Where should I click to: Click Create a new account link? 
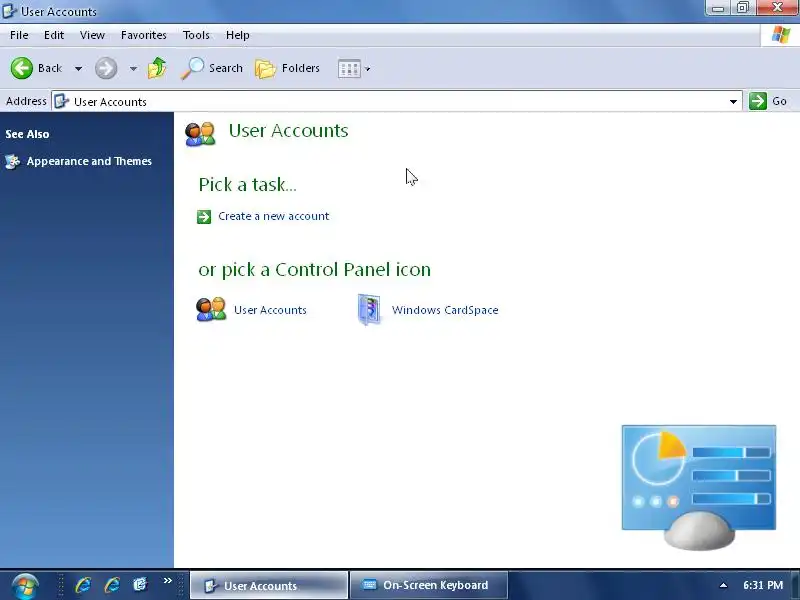point(273,216)
